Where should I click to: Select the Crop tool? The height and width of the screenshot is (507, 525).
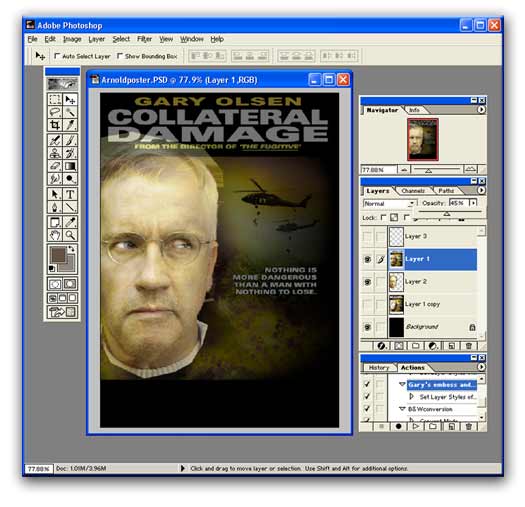[x=55, y=125]
